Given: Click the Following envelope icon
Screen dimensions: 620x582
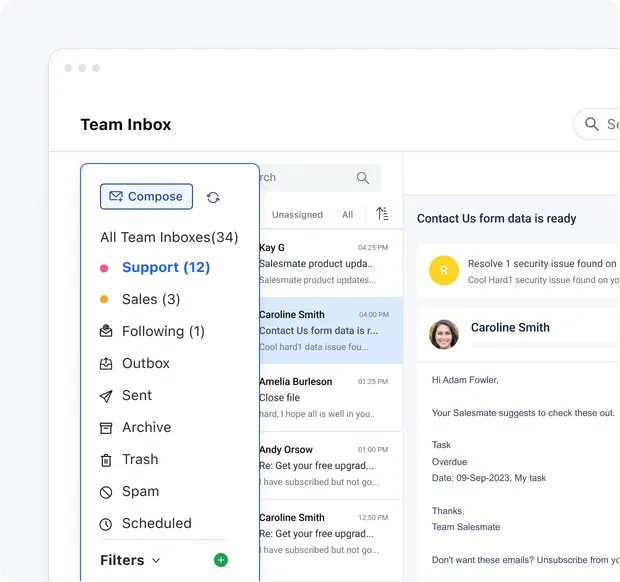Looking at the screenshot, I should [x=106, y=331].
